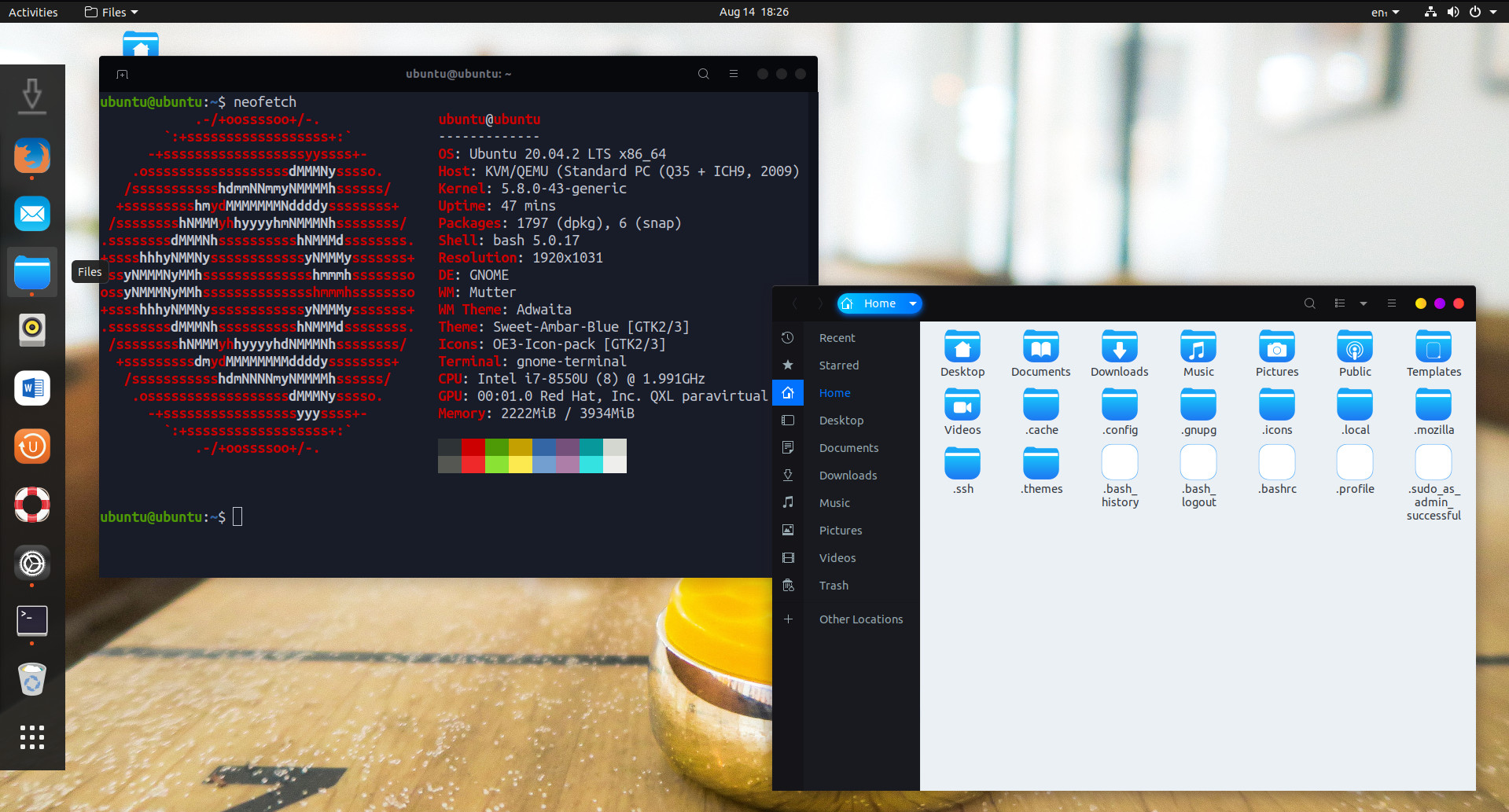This screenshot has height=812, width=1509.
Task: Open Pictures in Files sidebar
Action: coord(846,531)
